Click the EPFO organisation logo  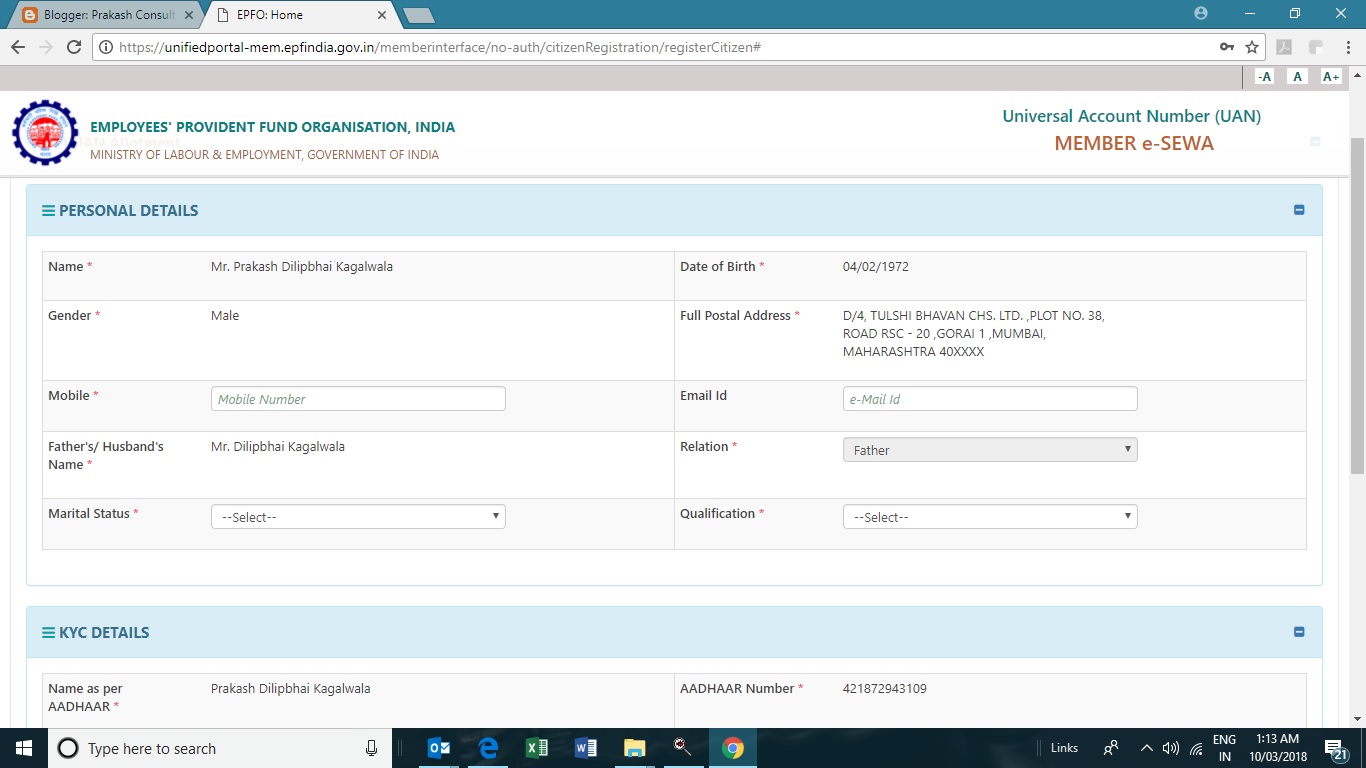[x=45, y=132]
